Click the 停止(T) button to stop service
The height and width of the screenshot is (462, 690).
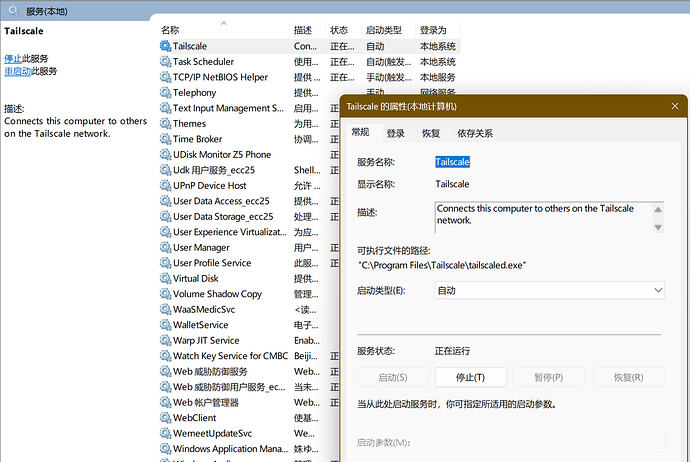[470, 378]
